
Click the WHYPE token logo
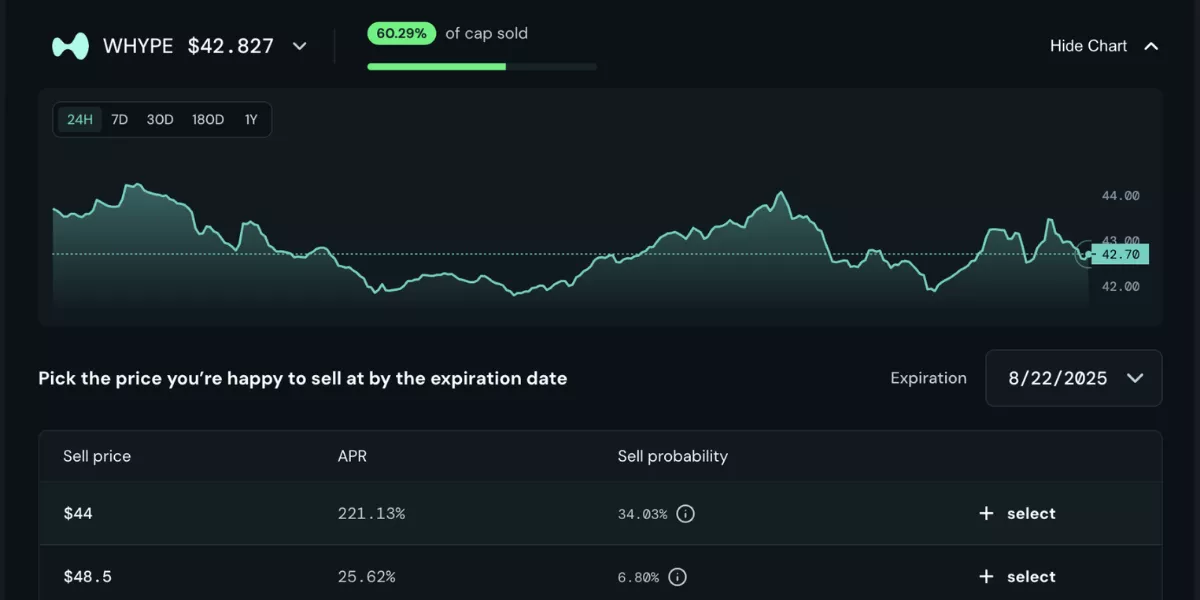point(69,45)
